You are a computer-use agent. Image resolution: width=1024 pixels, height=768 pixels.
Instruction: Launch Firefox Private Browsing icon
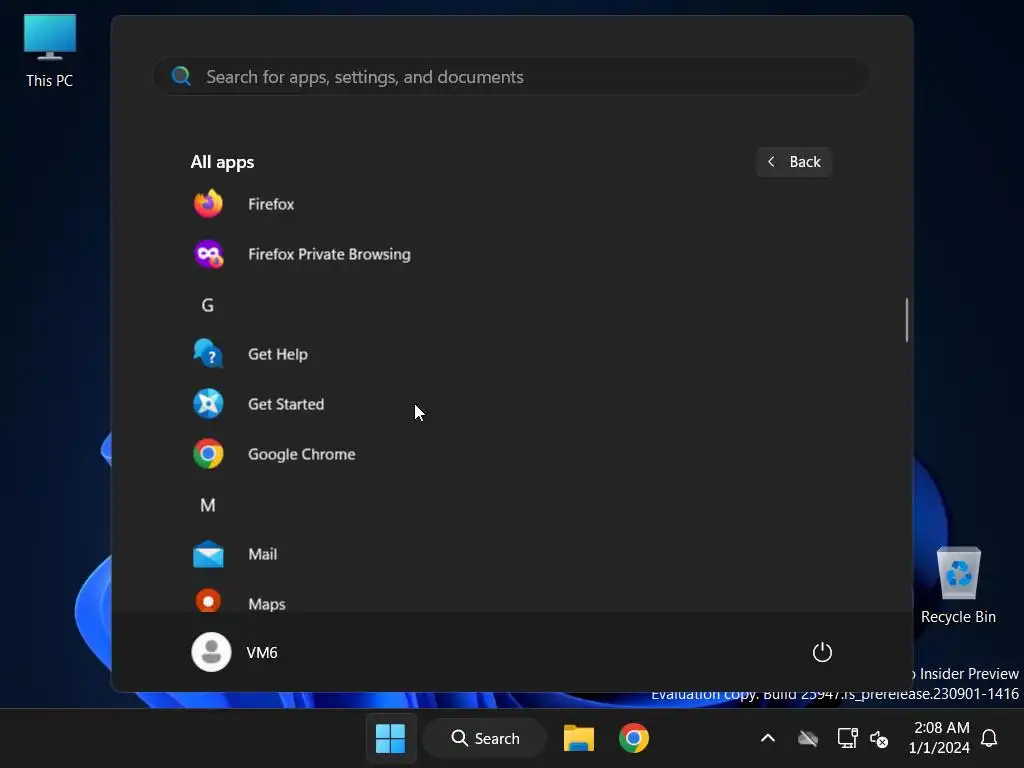click(208, 254)
